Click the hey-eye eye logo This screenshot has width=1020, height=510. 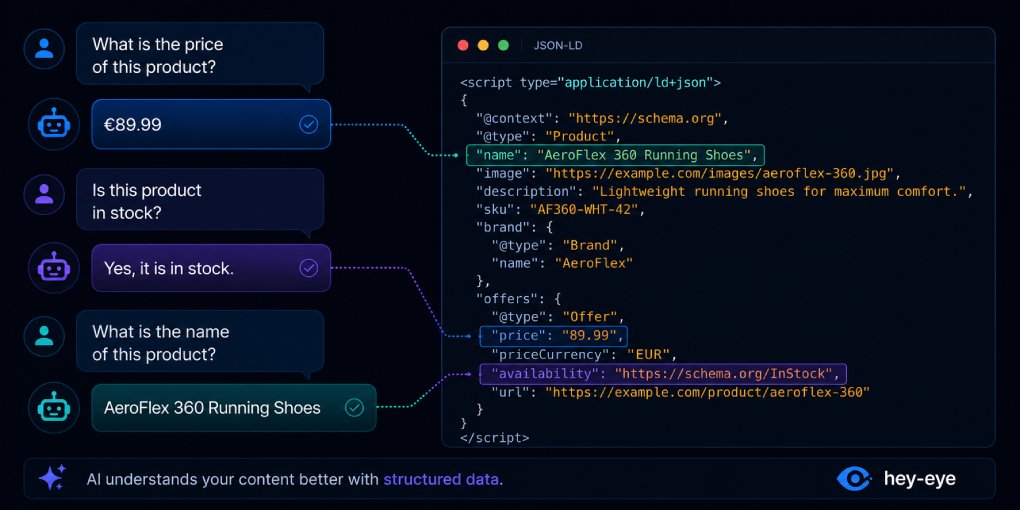coord(854,479)
